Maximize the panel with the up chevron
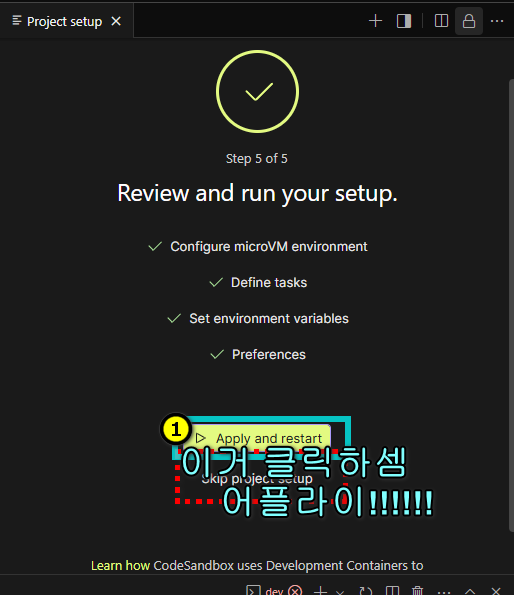Screen dimensions: 514x595 click(x=470, y=591)
